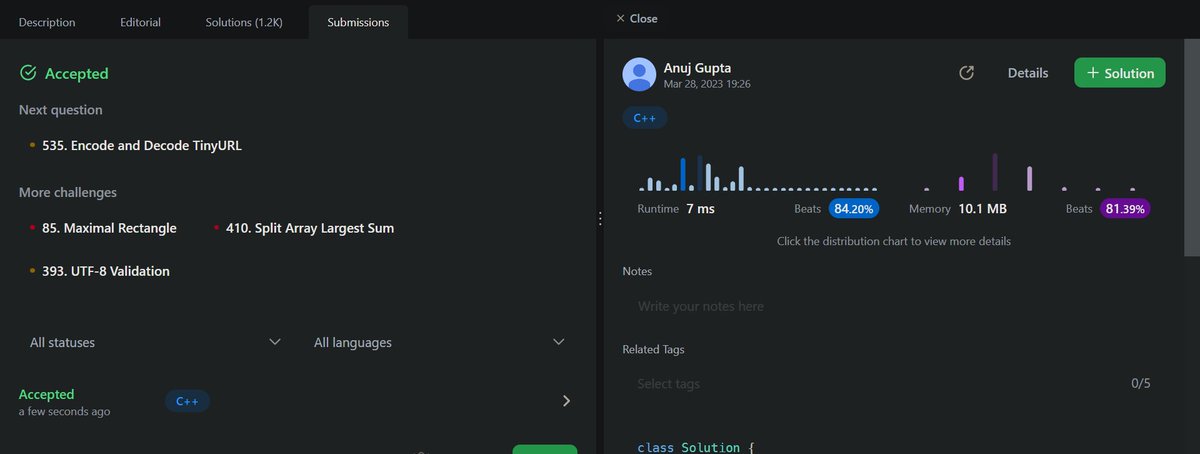Click the green Solution button
This screenshot has width=1200, height=454.
pos(1120,73)
